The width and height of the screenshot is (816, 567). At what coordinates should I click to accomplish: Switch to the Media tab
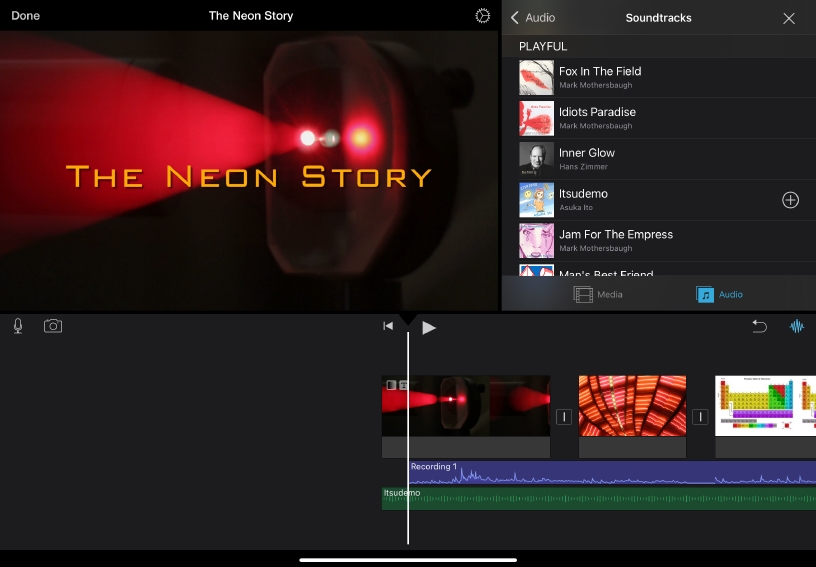point(598,294)
